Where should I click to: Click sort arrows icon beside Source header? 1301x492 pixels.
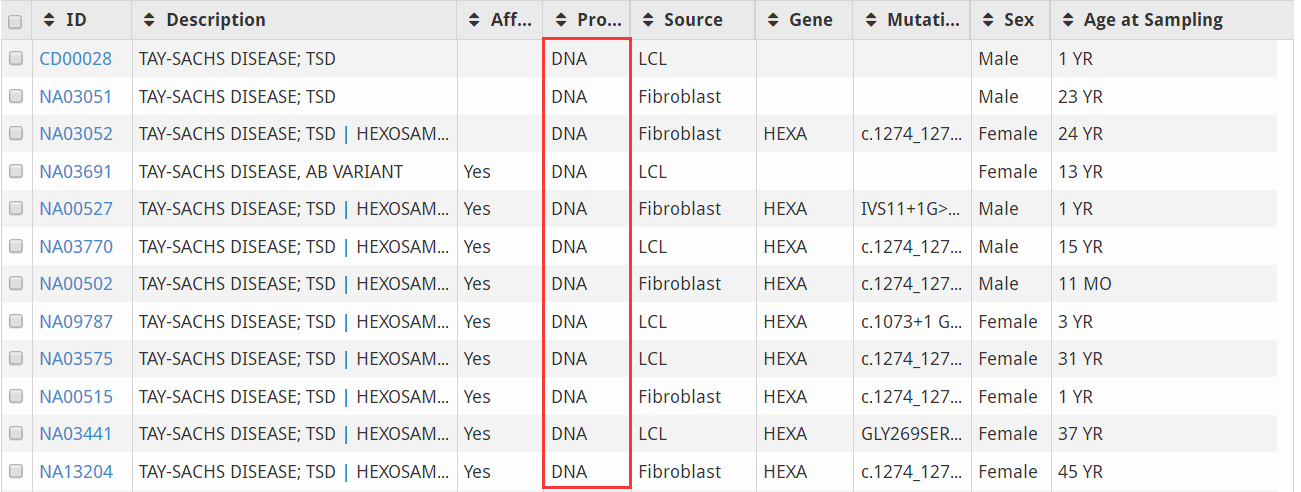point(648,20)
